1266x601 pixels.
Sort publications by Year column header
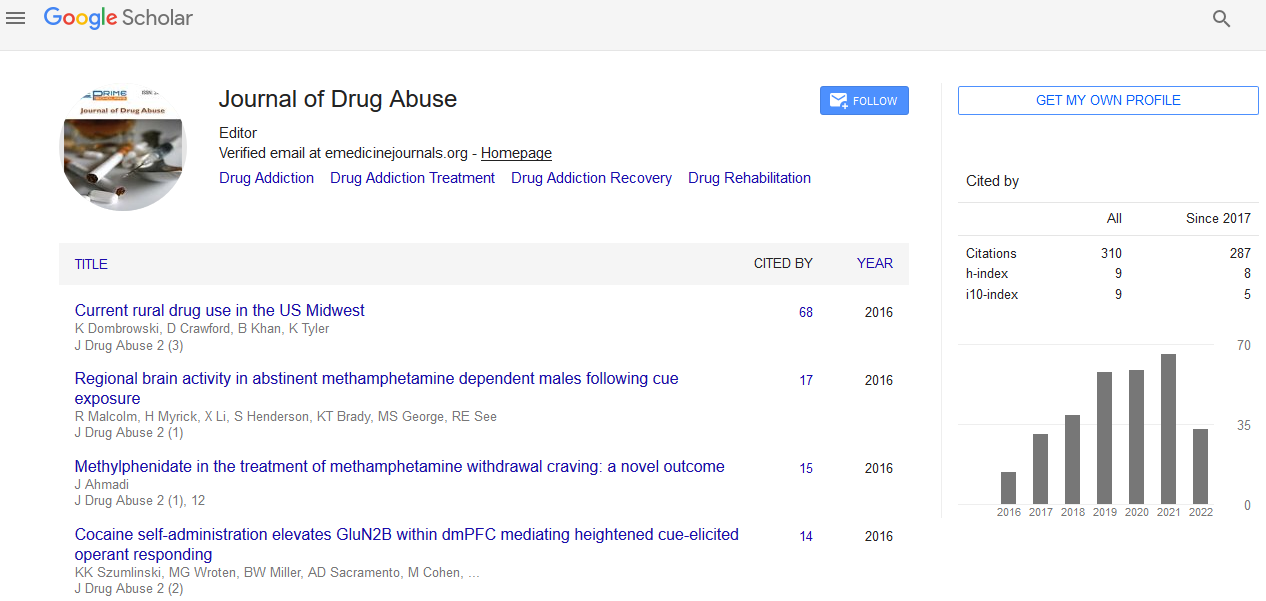874,264
